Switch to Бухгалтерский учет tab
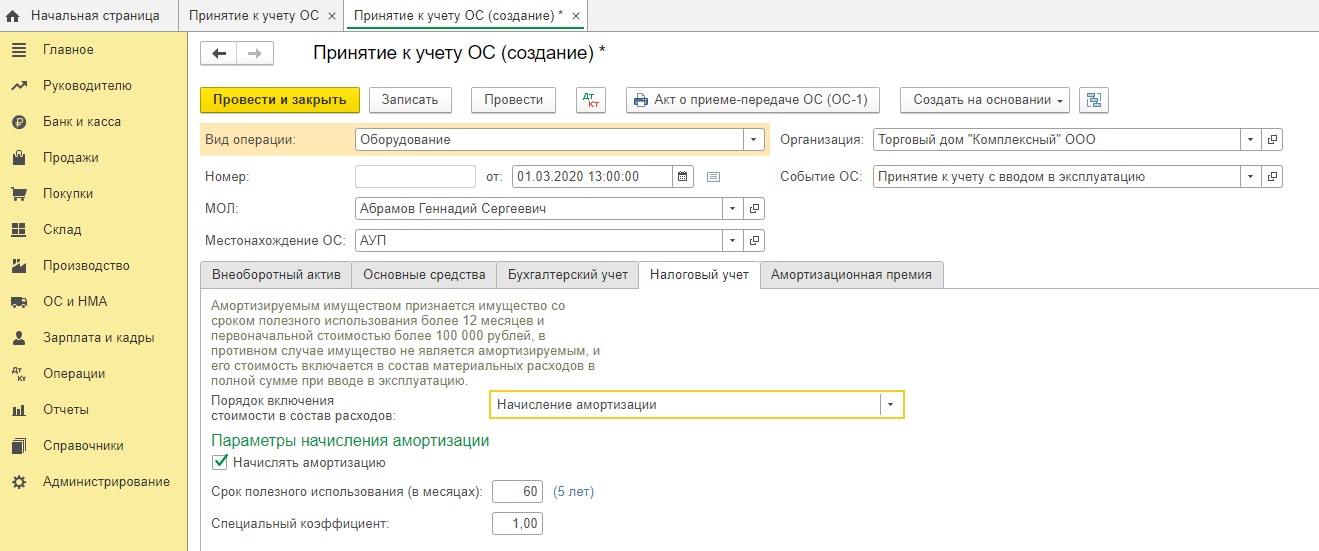The height and width of the screenshot is (551, 1319). click(567, 275)
